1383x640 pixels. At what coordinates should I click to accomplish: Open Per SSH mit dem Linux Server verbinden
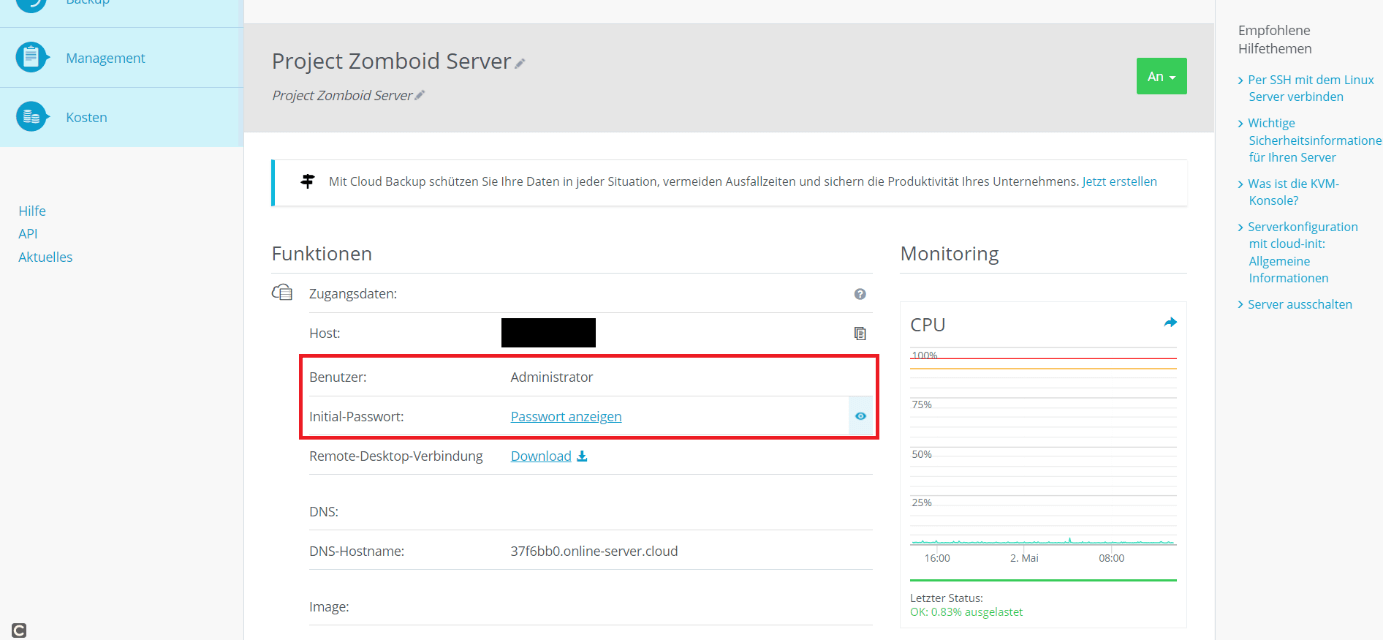tap(1310, 88)
